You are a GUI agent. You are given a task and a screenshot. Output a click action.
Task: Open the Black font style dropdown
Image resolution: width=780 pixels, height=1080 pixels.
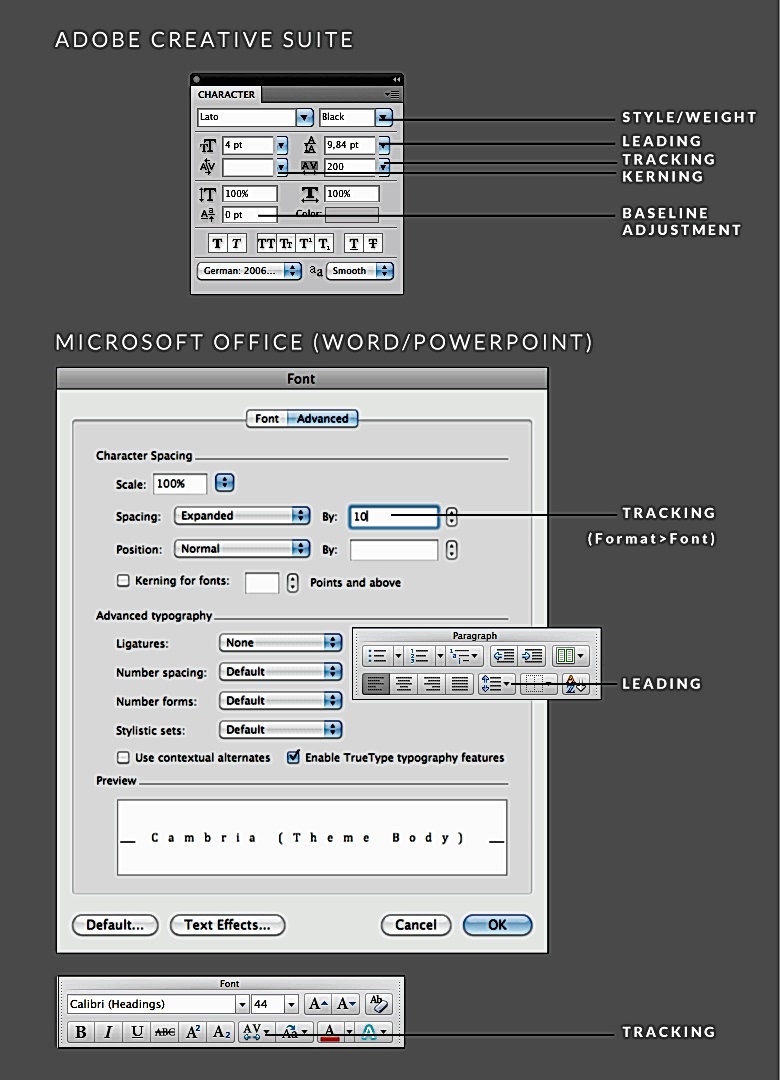click(384, 117)
